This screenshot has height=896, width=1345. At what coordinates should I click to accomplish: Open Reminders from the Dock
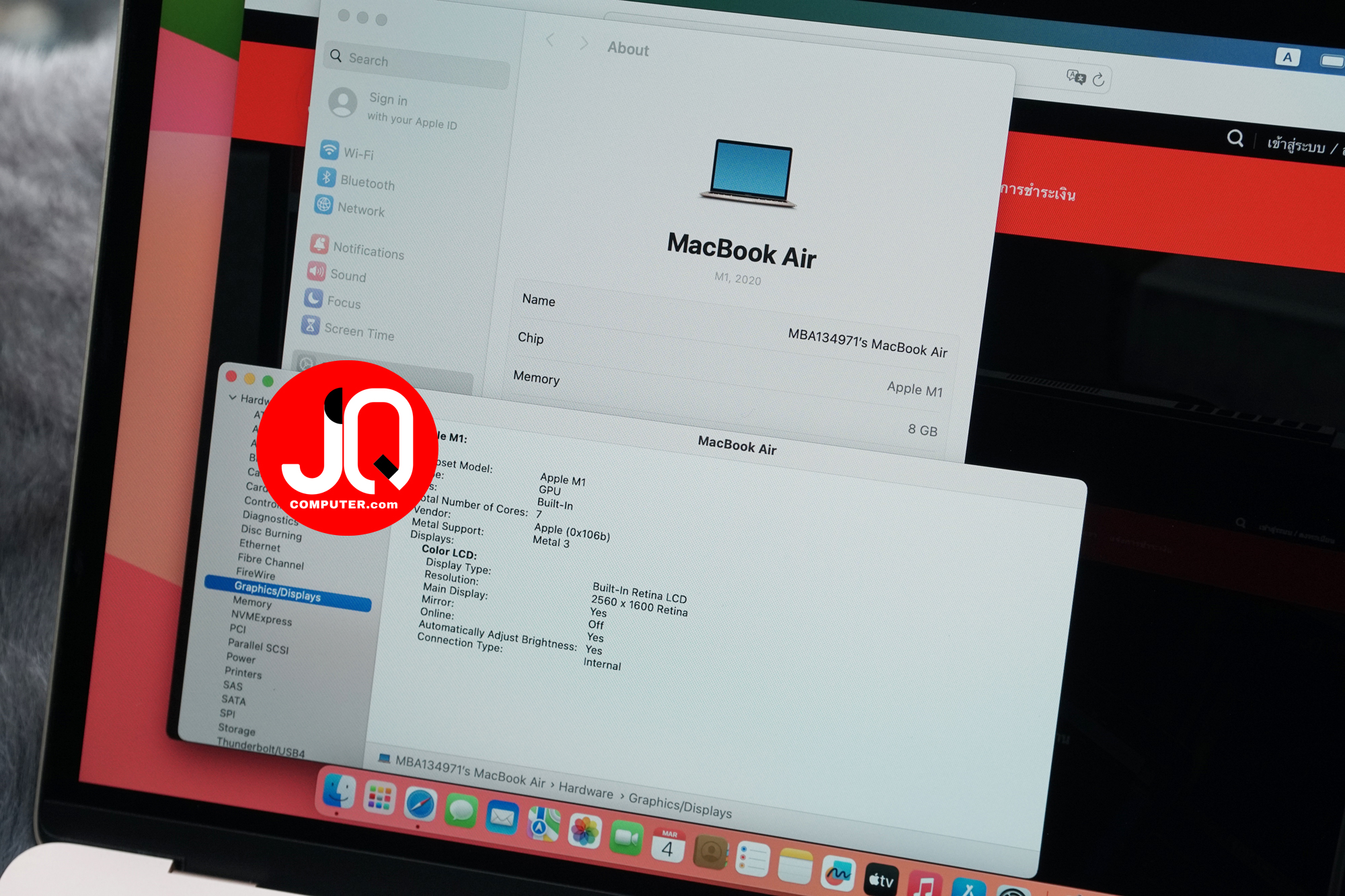pyautogui.click(x=753, y=859)
